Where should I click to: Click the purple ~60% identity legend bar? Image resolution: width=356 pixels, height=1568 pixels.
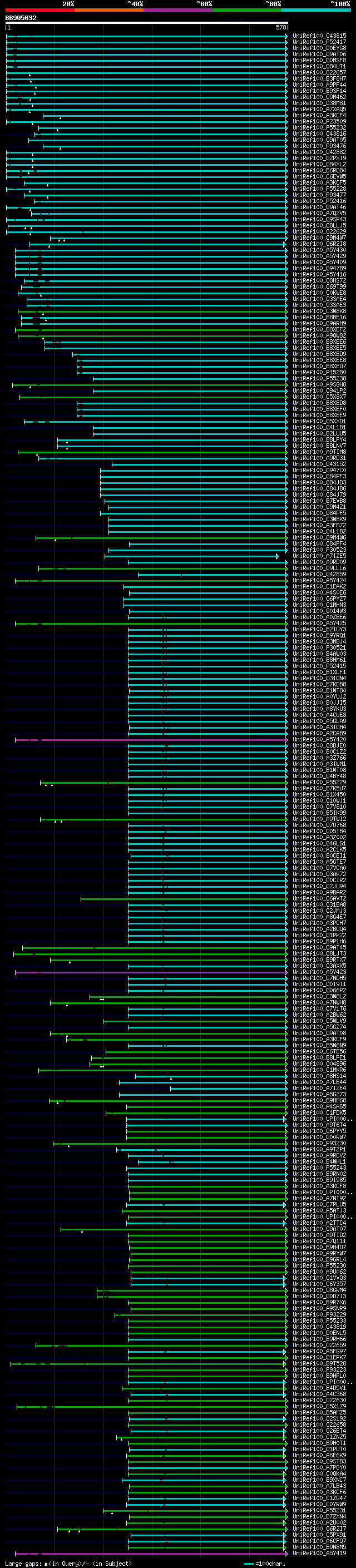177,10
